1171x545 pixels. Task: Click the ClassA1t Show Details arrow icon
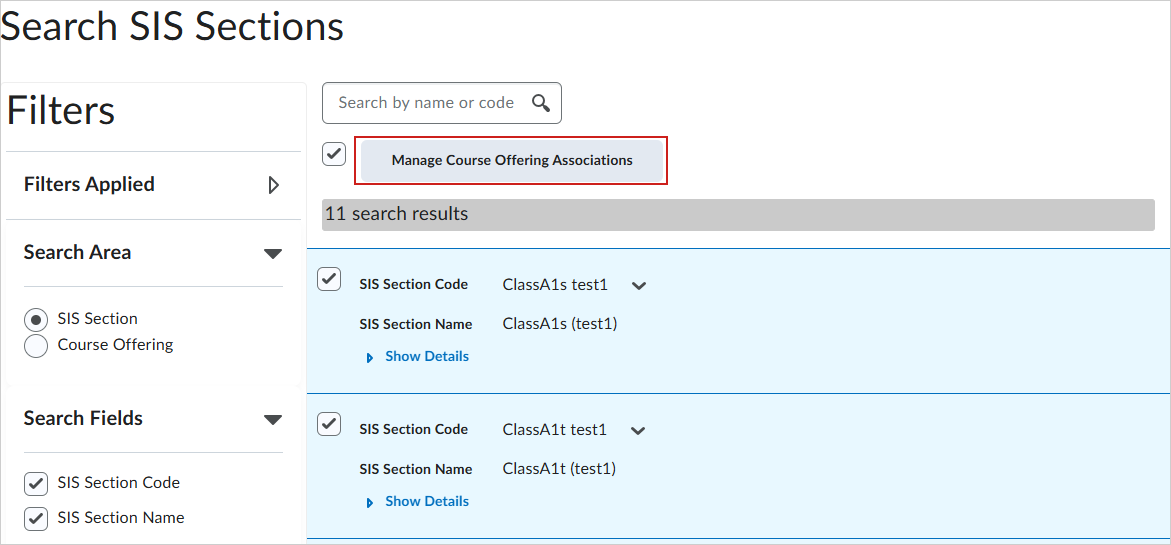pos(370,502)
